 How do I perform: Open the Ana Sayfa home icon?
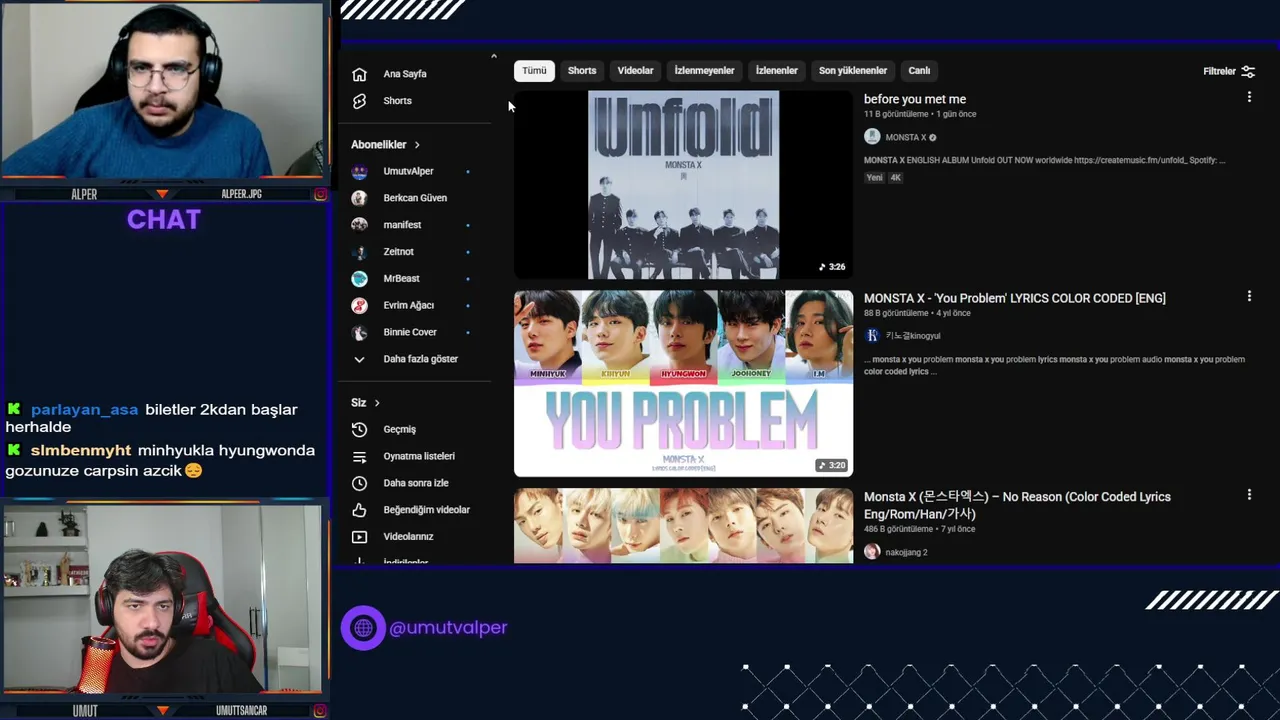coord(360,74)
